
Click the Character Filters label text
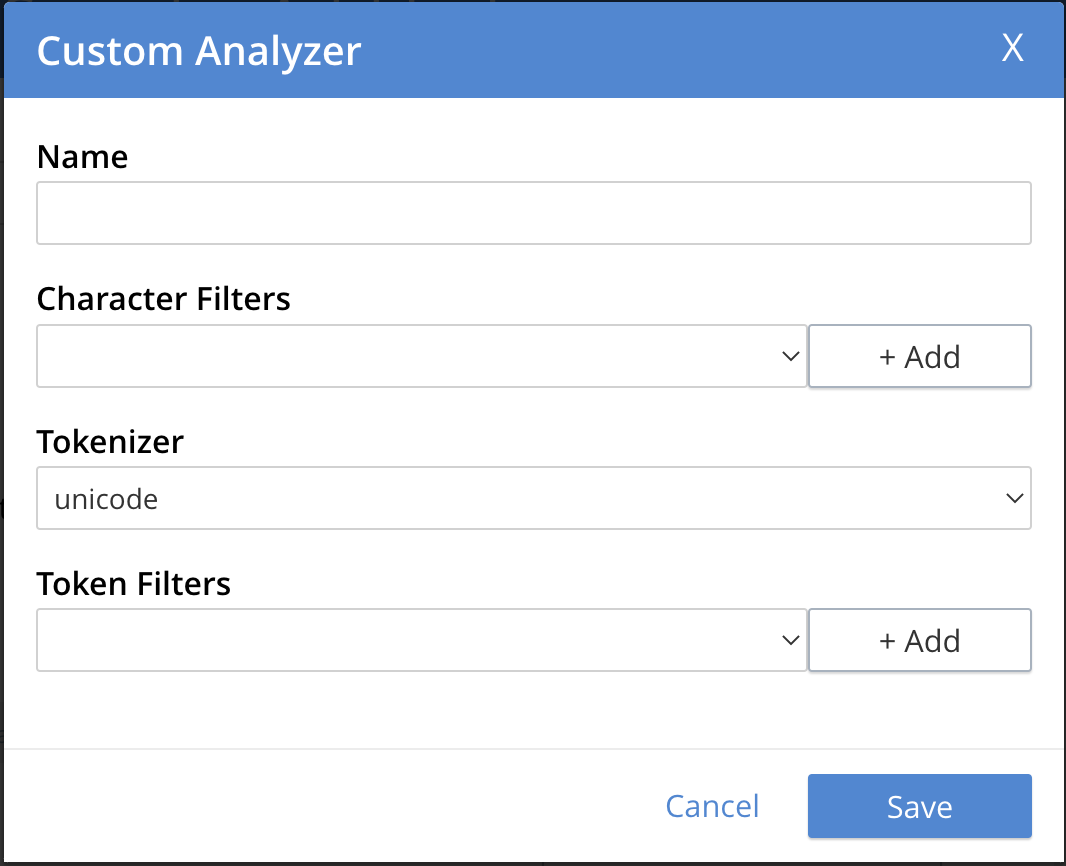point(163,299)
